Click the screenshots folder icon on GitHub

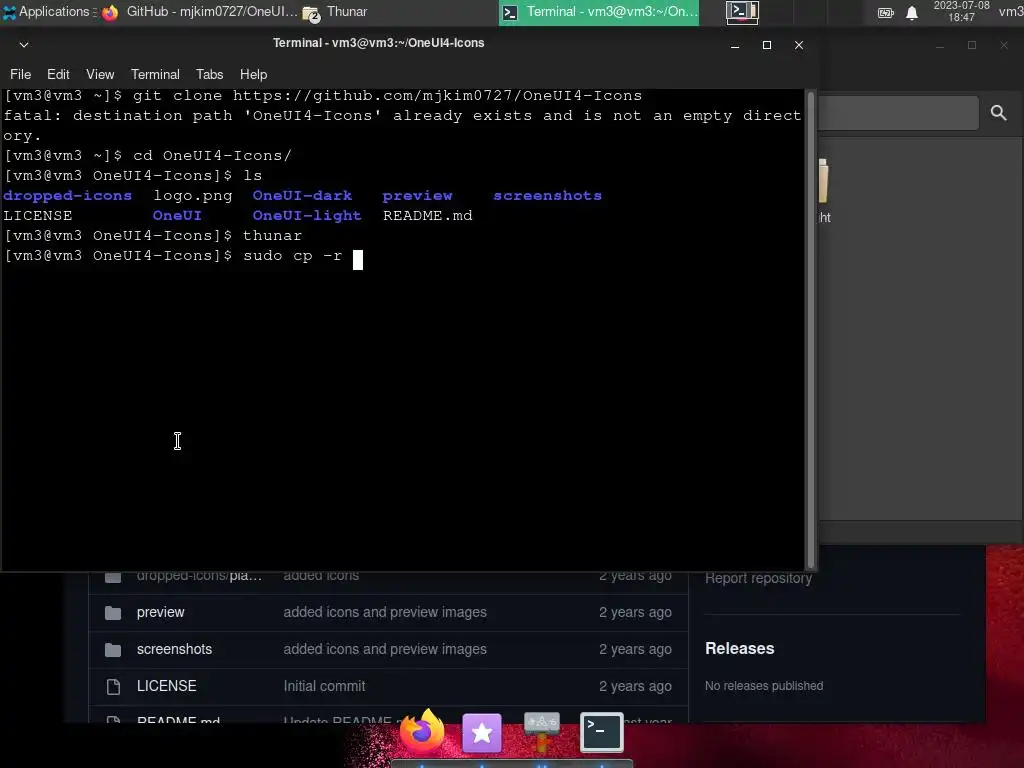(x=113, y=650)
